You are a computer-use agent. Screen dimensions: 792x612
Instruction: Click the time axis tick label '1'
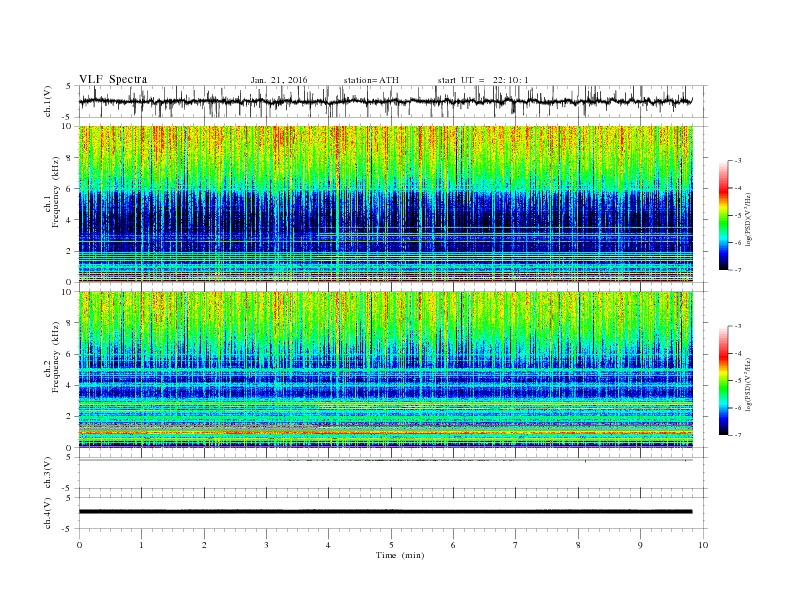tap(141, 545)
